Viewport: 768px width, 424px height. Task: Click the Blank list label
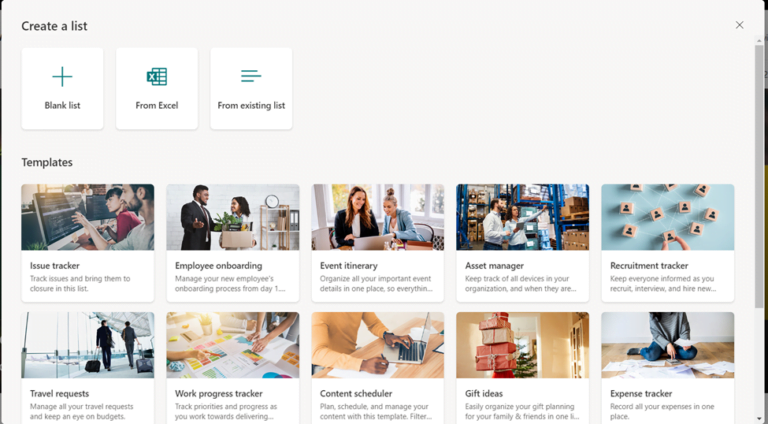pyautogui.click(x=62, y=105)
